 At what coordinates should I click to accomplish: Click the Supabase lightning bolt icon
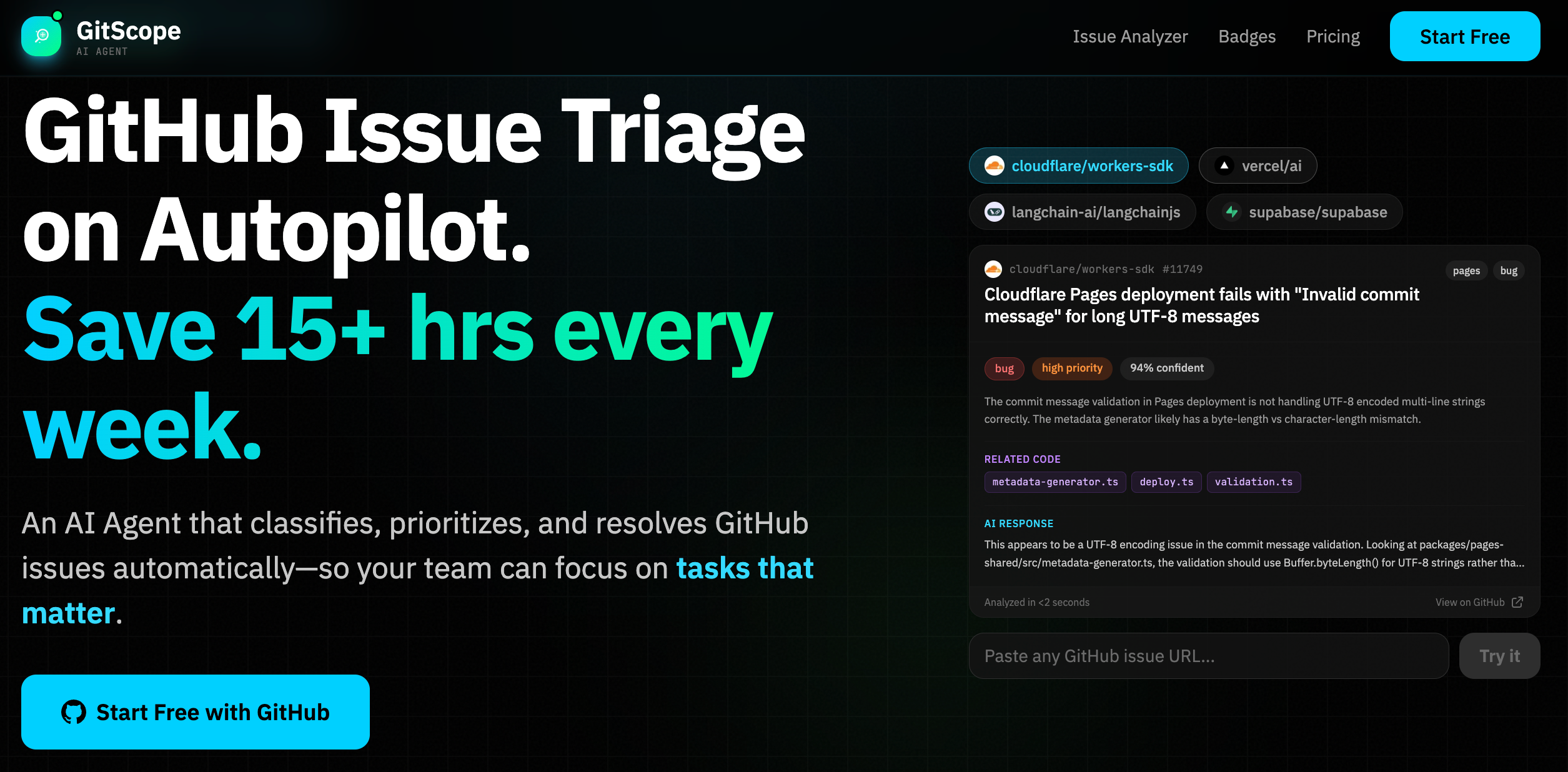[x=1231, y=212]
